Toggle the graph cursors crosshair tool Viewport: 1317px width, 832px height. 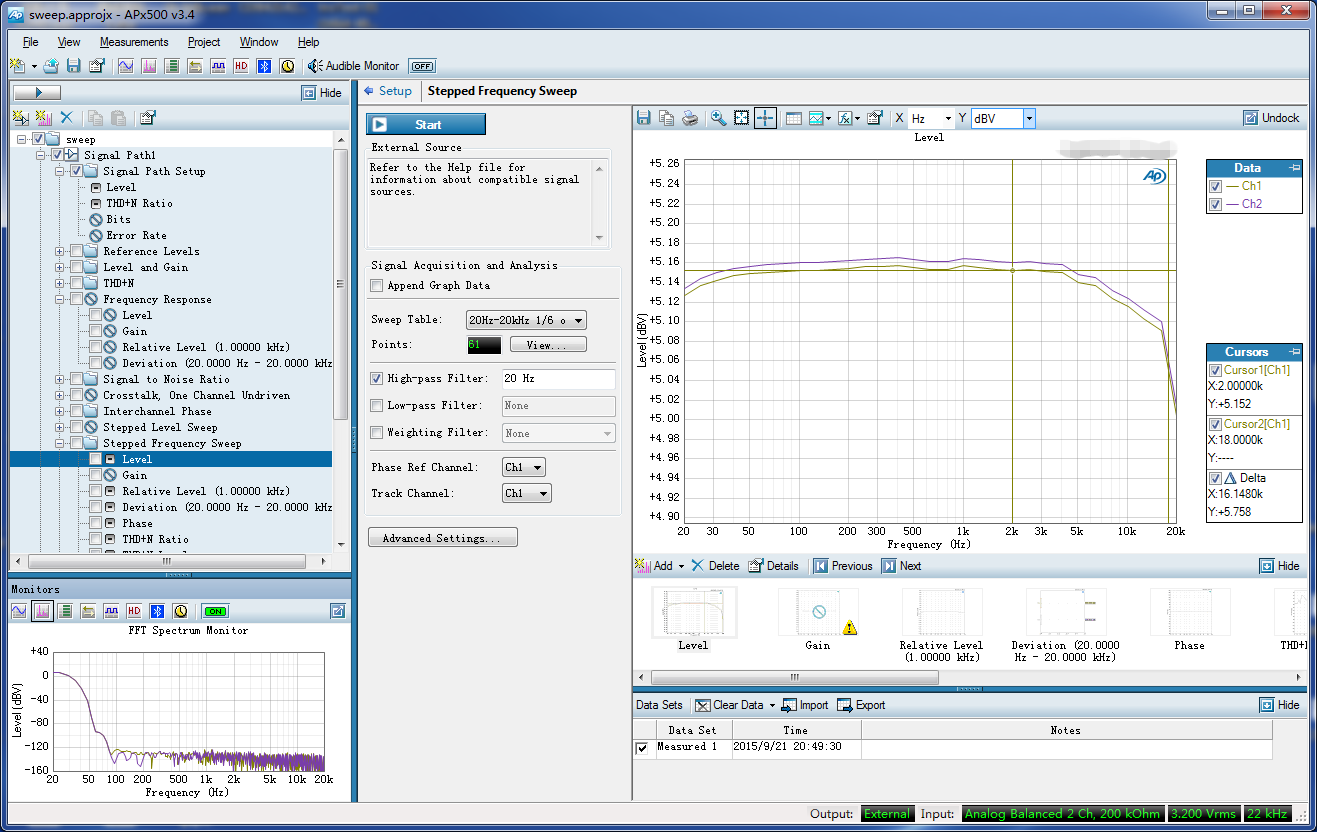[765, 118]
